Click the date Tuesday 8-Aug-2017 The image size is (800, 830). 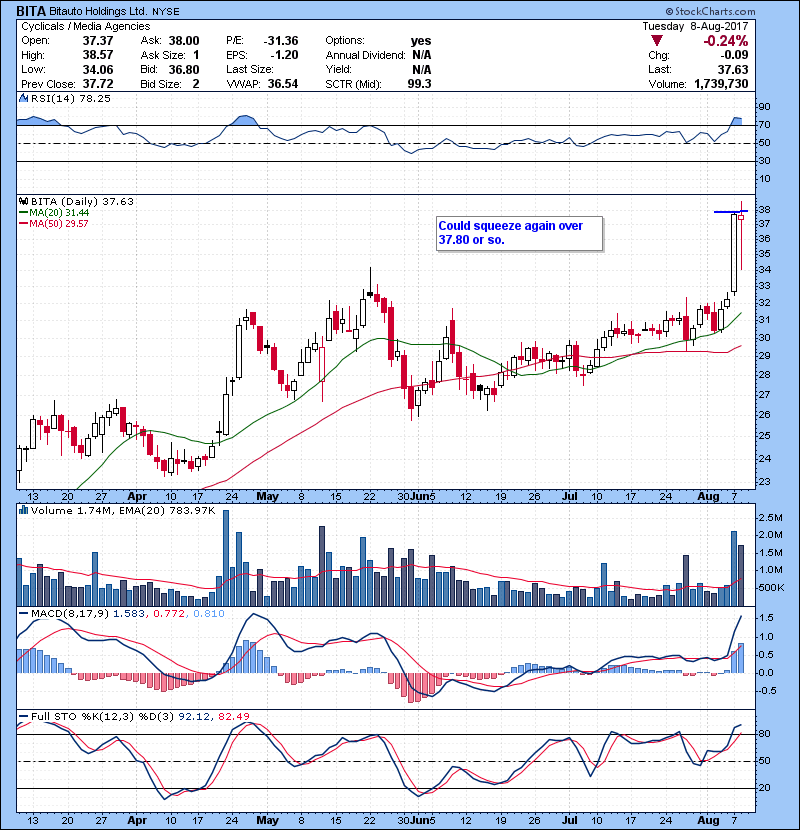point(696,26)
